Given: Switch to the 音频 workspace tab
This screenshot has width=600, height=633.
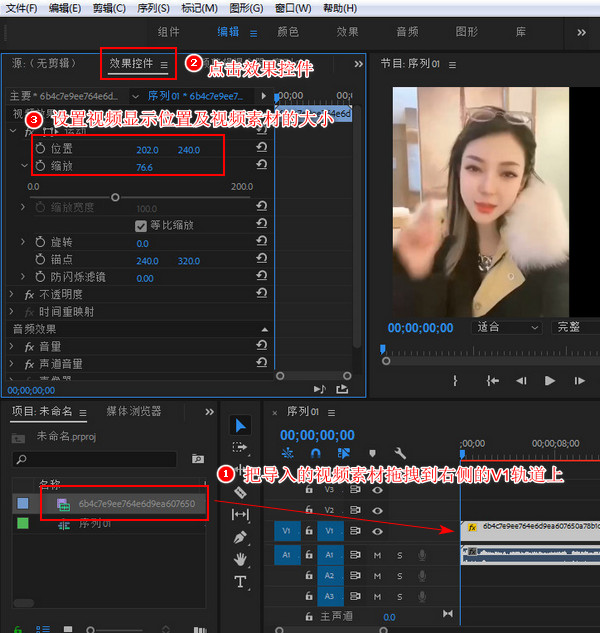Looking at the screenshot, I should pyautogui.click(x=407, y=32).
